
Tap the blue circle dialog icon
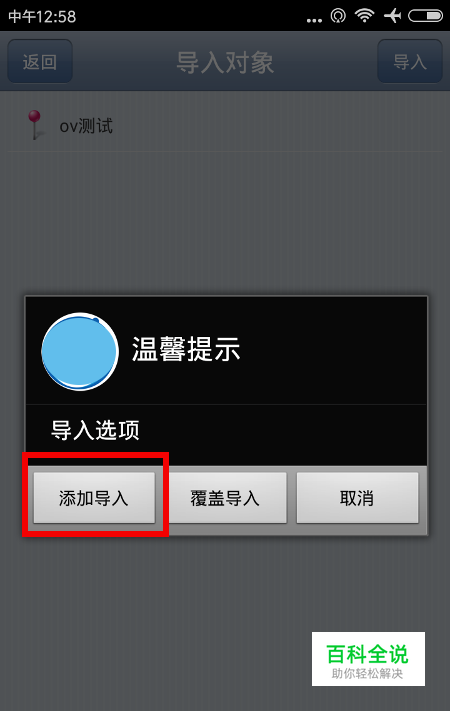[80, 351]
